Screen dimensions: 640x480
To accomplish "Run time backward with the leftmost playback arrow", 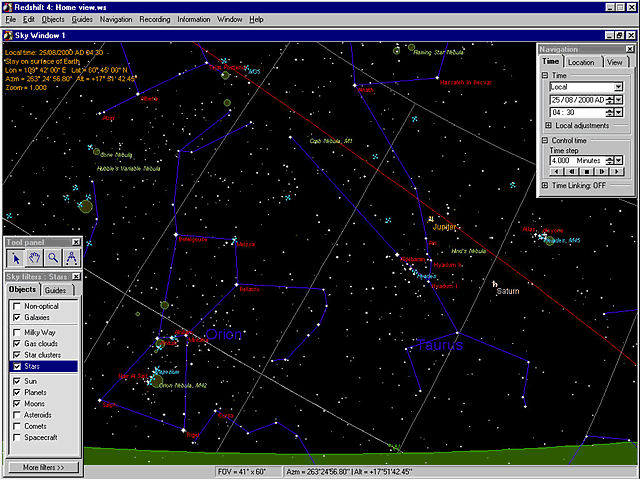I will 557,171.
